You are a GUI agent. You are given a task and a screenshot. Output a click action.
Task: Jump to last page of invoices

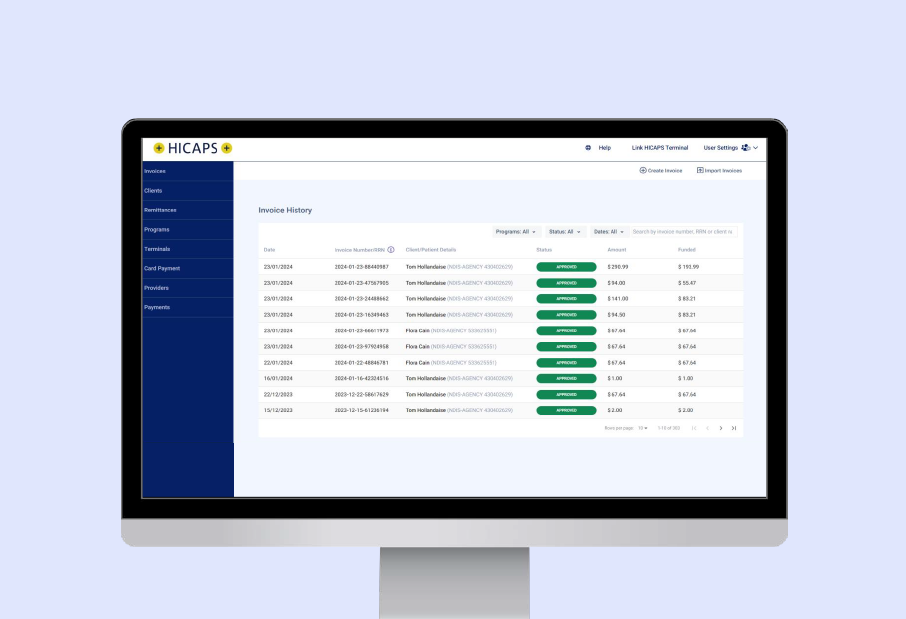point(734,428)
